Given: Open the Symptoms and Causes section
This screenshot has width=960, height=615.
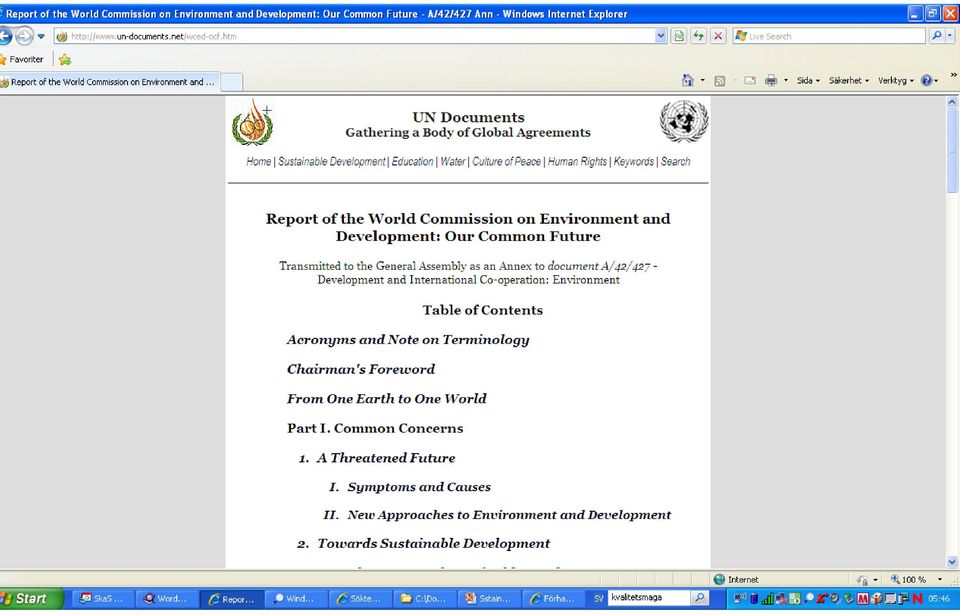Looking at the screenshot, I should click(x=419, y=487).
